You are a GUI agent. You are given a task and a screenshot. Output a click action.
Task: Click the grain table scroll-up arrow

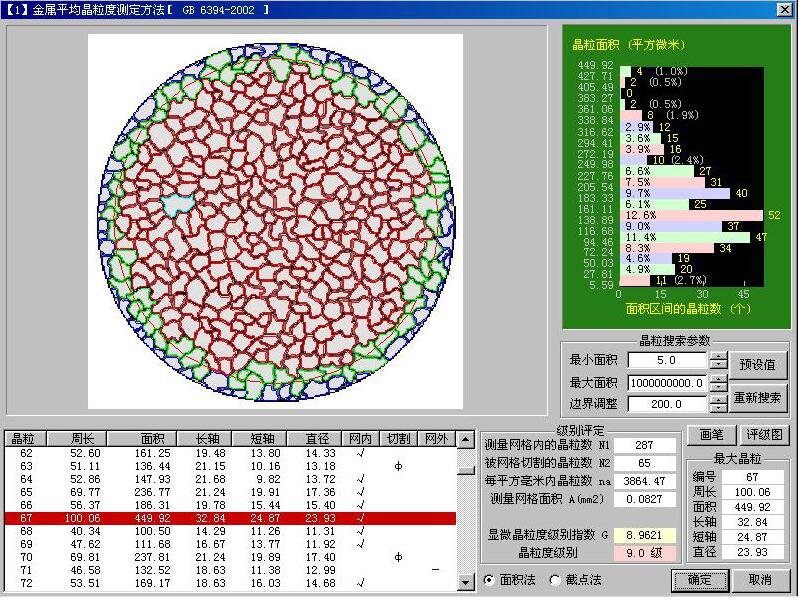pos(465,439)
